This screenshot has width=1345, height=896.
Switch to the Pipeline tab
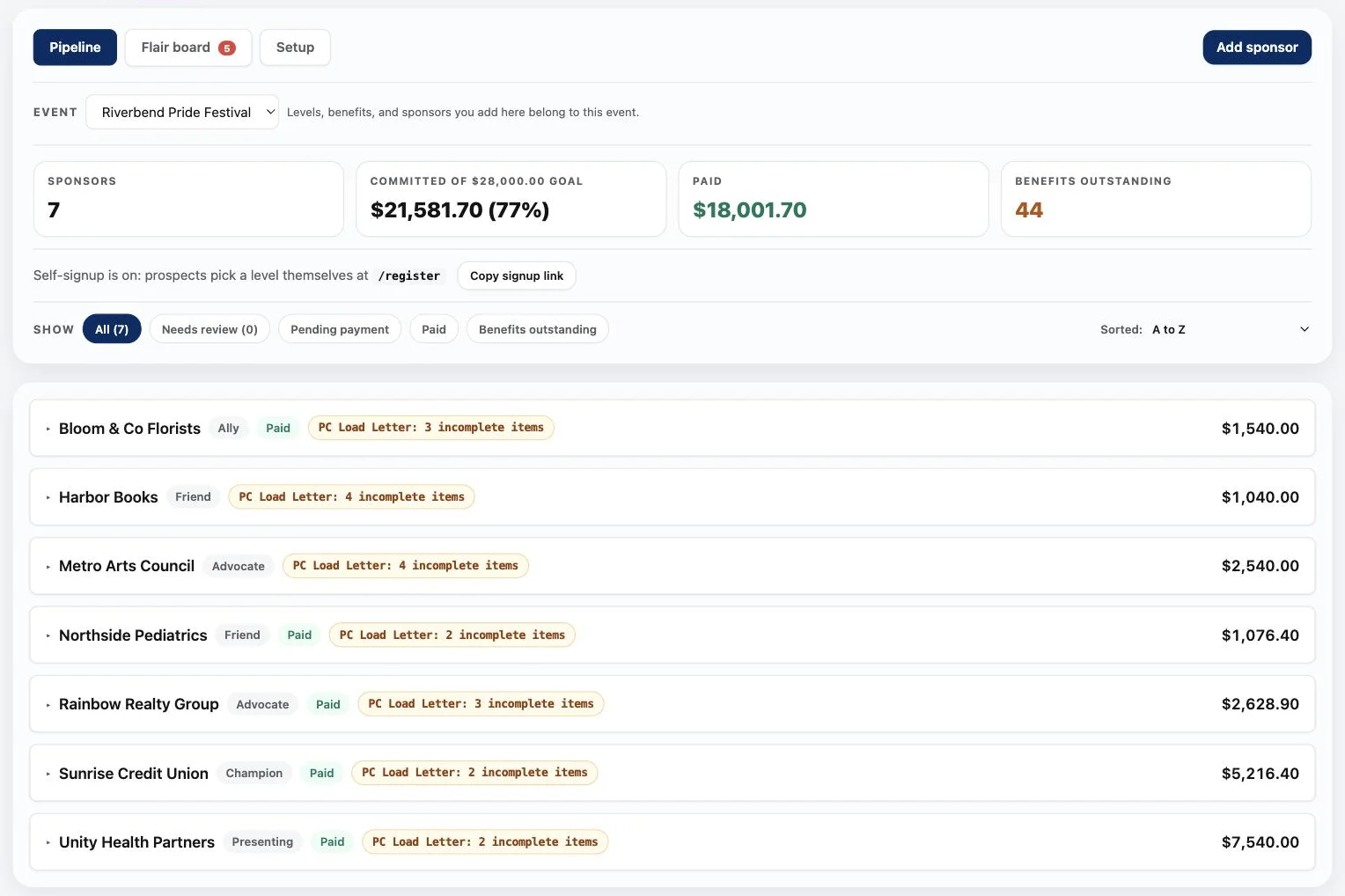(75, 48)
